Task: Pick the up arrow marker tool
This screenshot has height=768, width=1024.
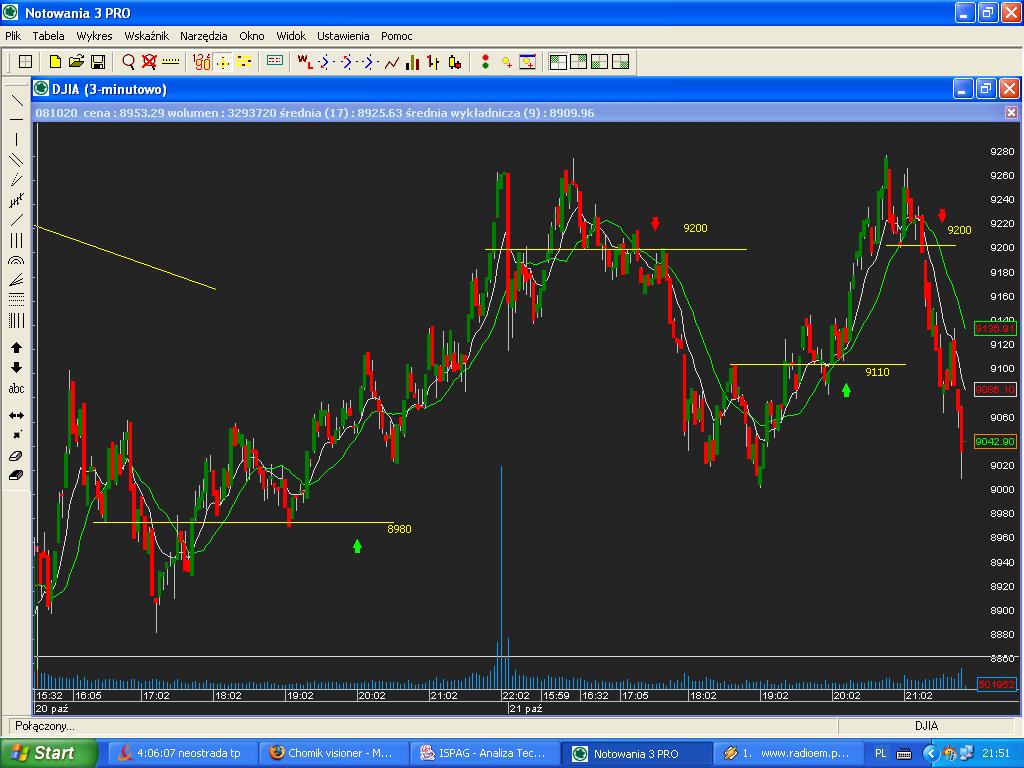Action: click(16, 348)
